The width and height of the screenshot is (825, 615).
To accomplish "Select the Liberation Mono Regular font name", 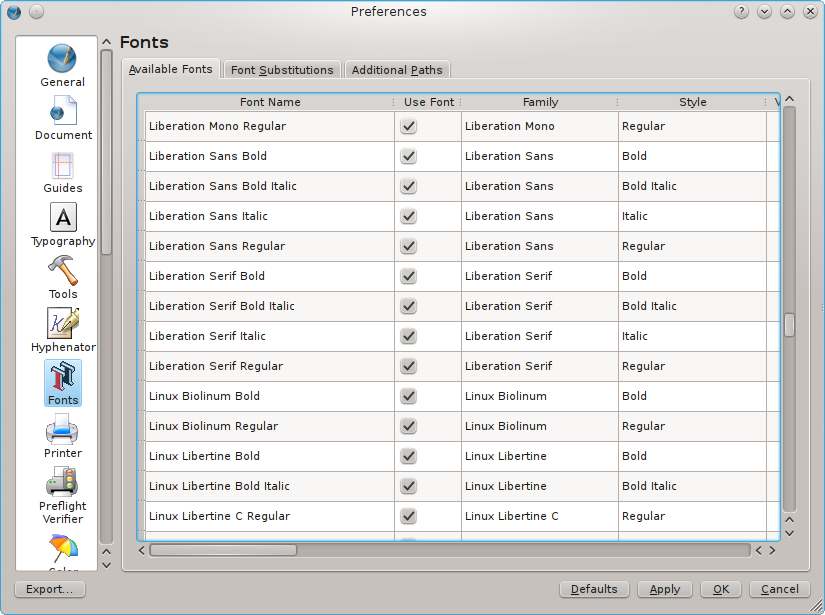I will click(217, 126).
